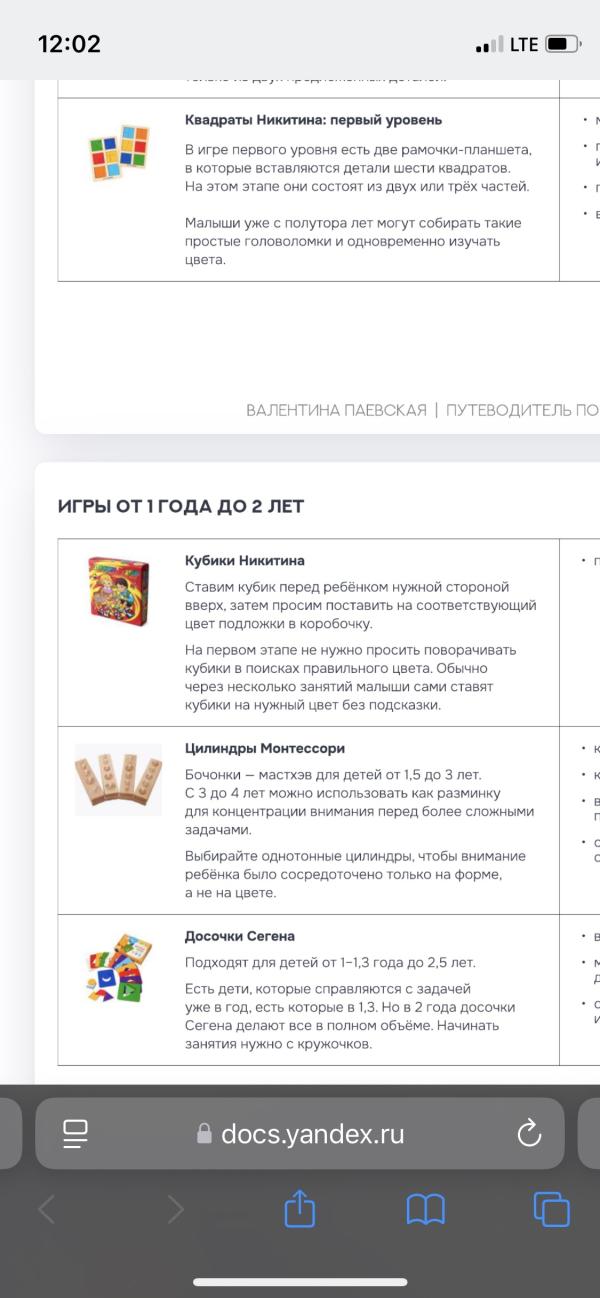Tap the clock showing 12:02
The image size is (600, 1298).
[69, 44]
